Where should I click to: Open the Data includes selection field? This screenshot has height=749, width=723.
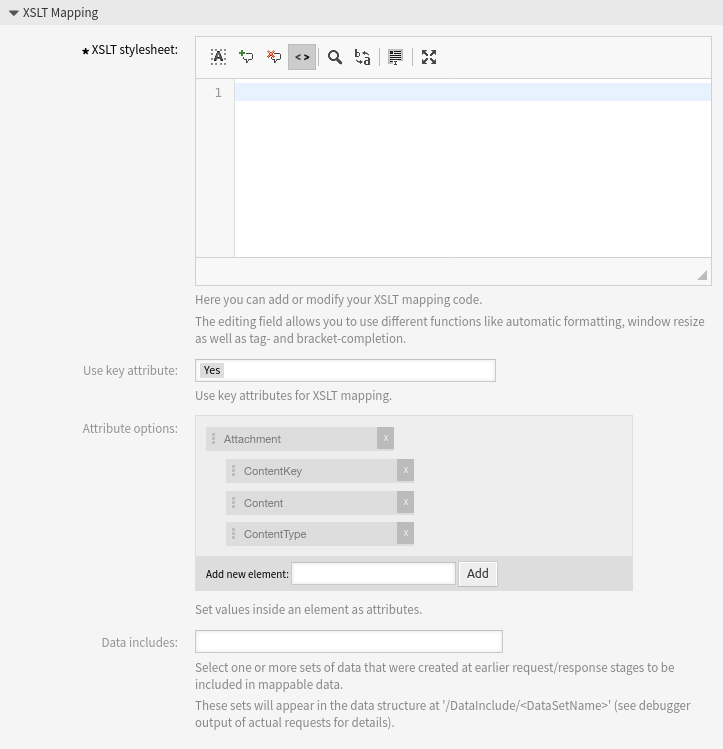pyautogui.click(x=349, y=642)
